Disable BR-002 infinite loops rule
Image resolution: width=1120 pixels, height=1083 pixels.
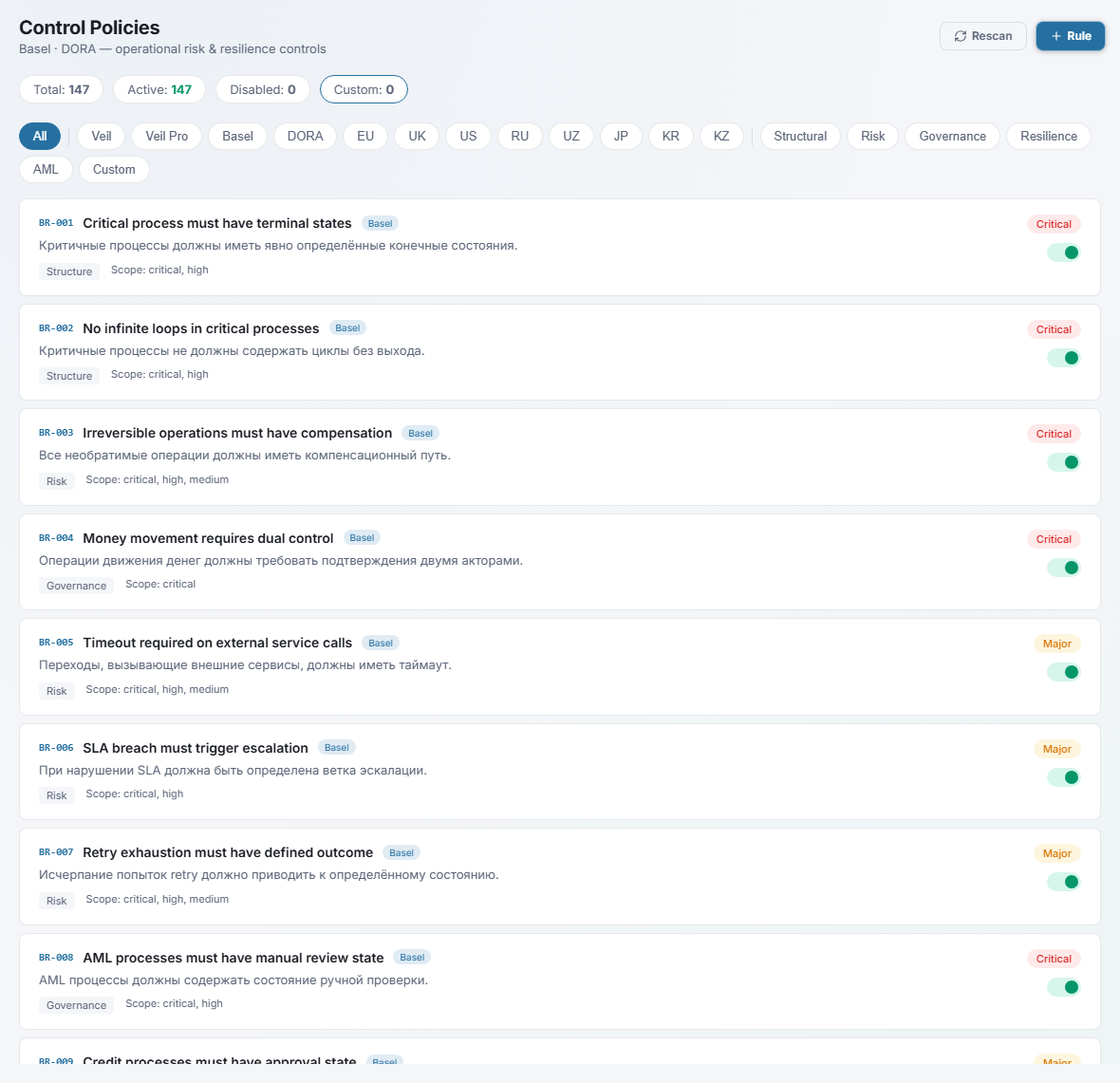1063,358
